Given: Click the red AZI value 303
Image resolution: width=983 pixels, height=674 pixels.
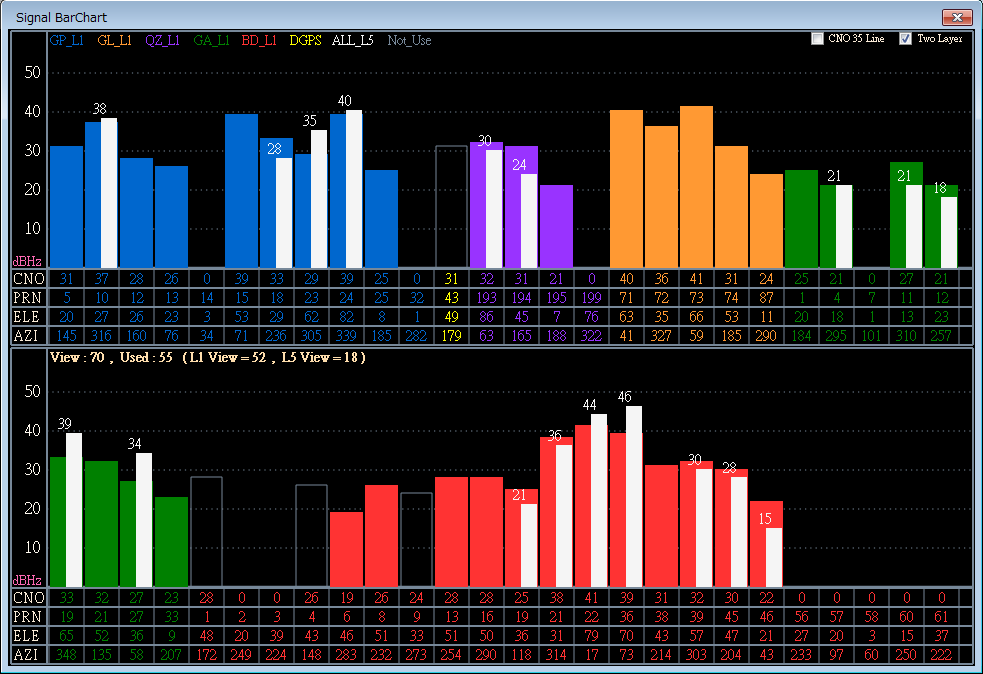Looking at the screenshot, I should point(697,655).
